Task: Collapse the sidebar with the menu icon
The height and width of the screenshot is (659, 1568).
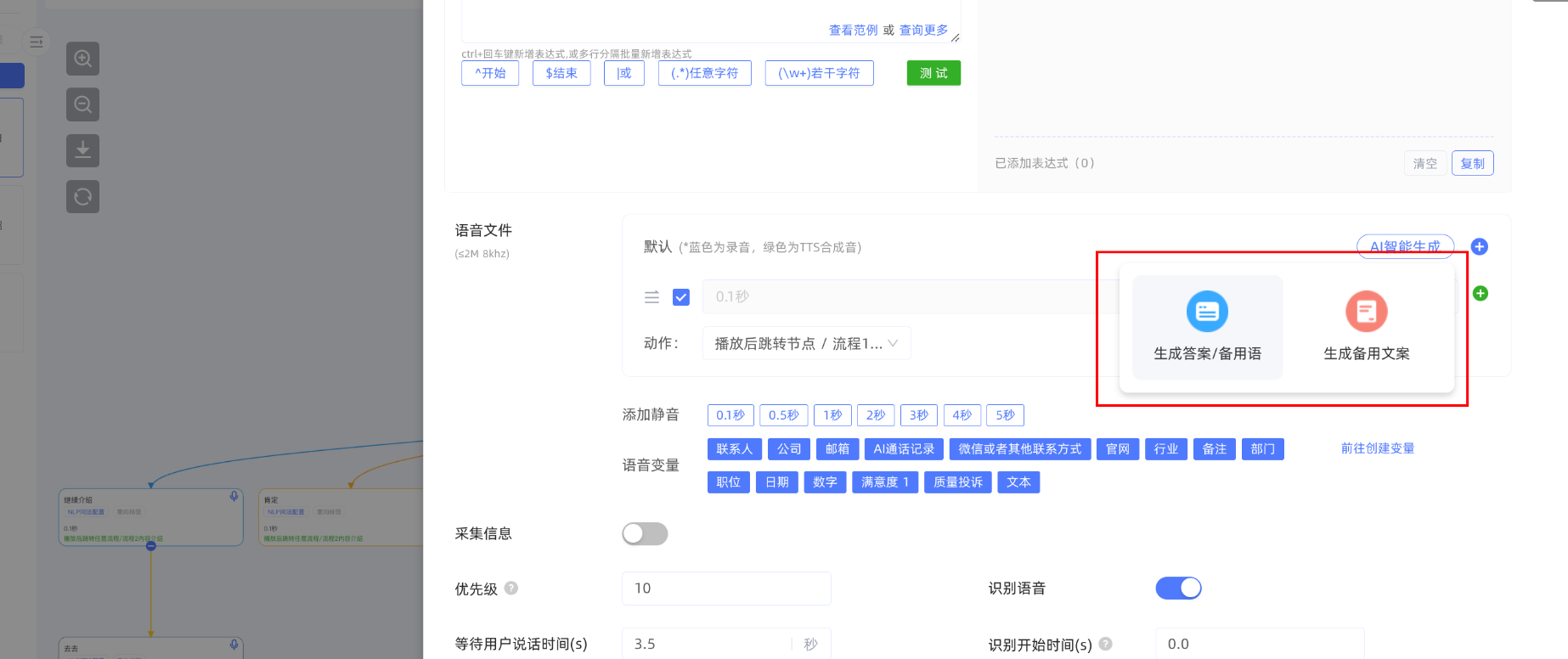Action: [x=37, y=42]
